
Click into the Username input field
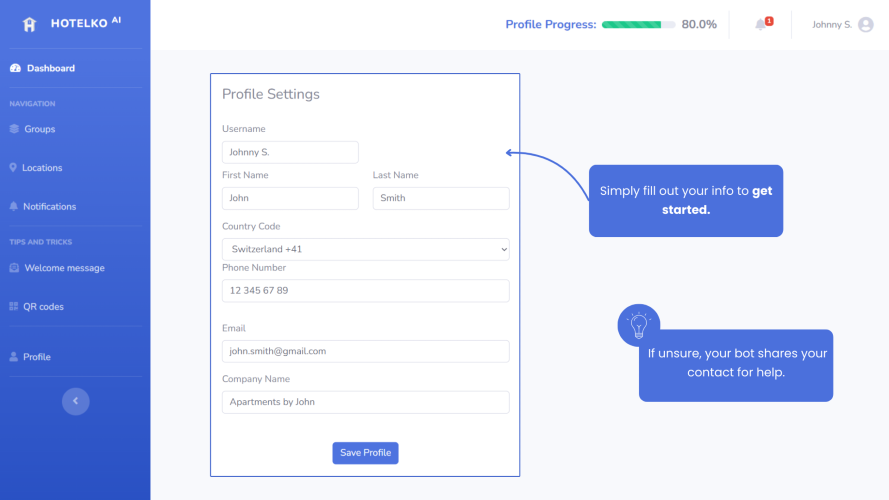(290, 152)
